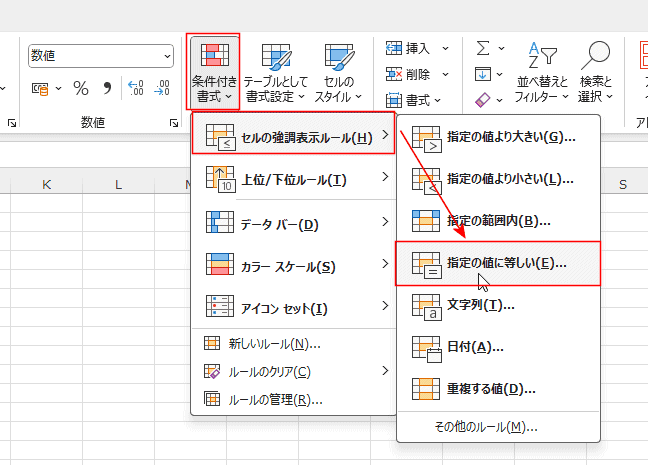Expand the 数値 number format combo box
This screenshot has height=465, width=648.
point(166,56)
